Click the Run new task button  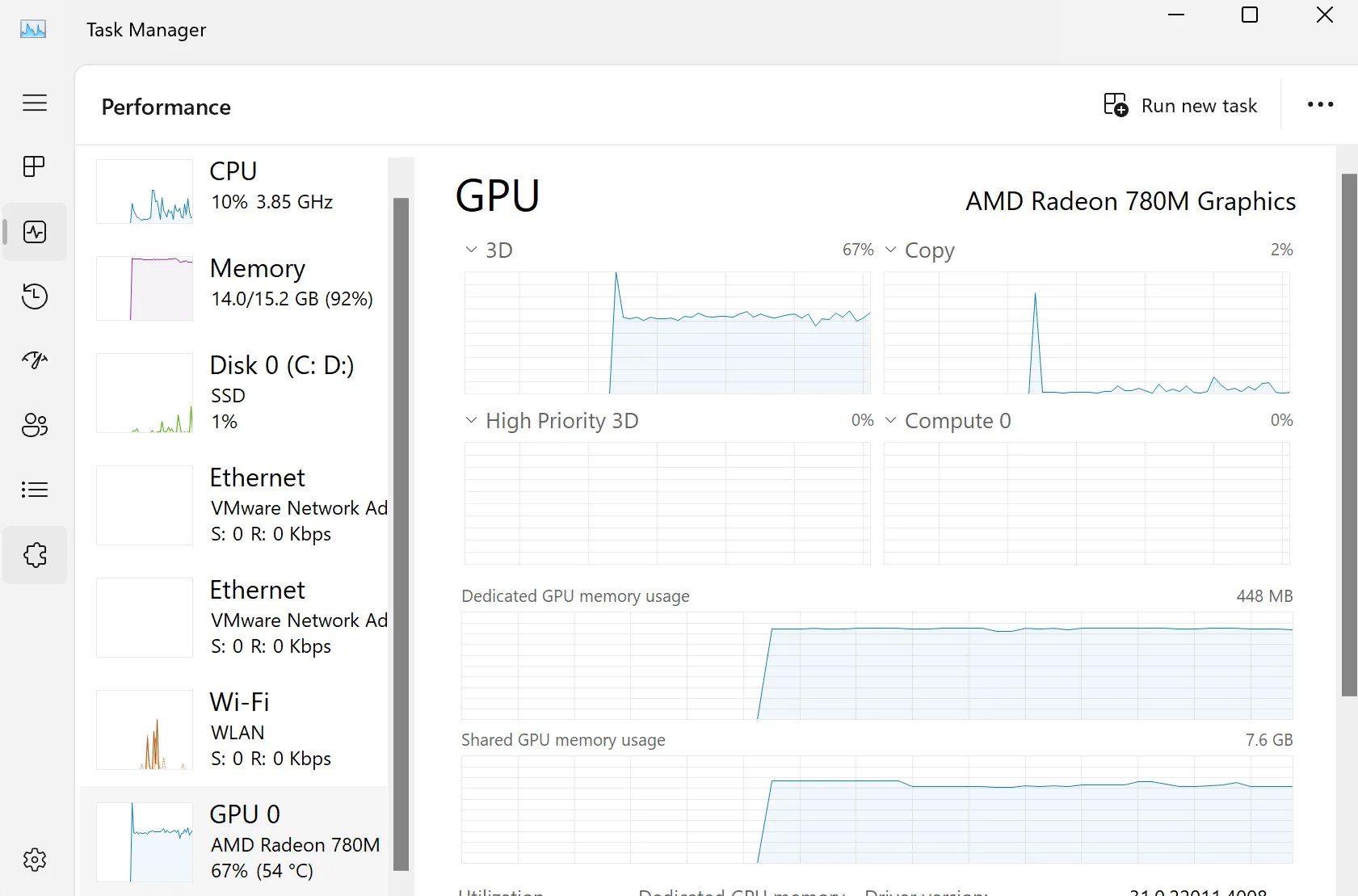(1180, 106)
